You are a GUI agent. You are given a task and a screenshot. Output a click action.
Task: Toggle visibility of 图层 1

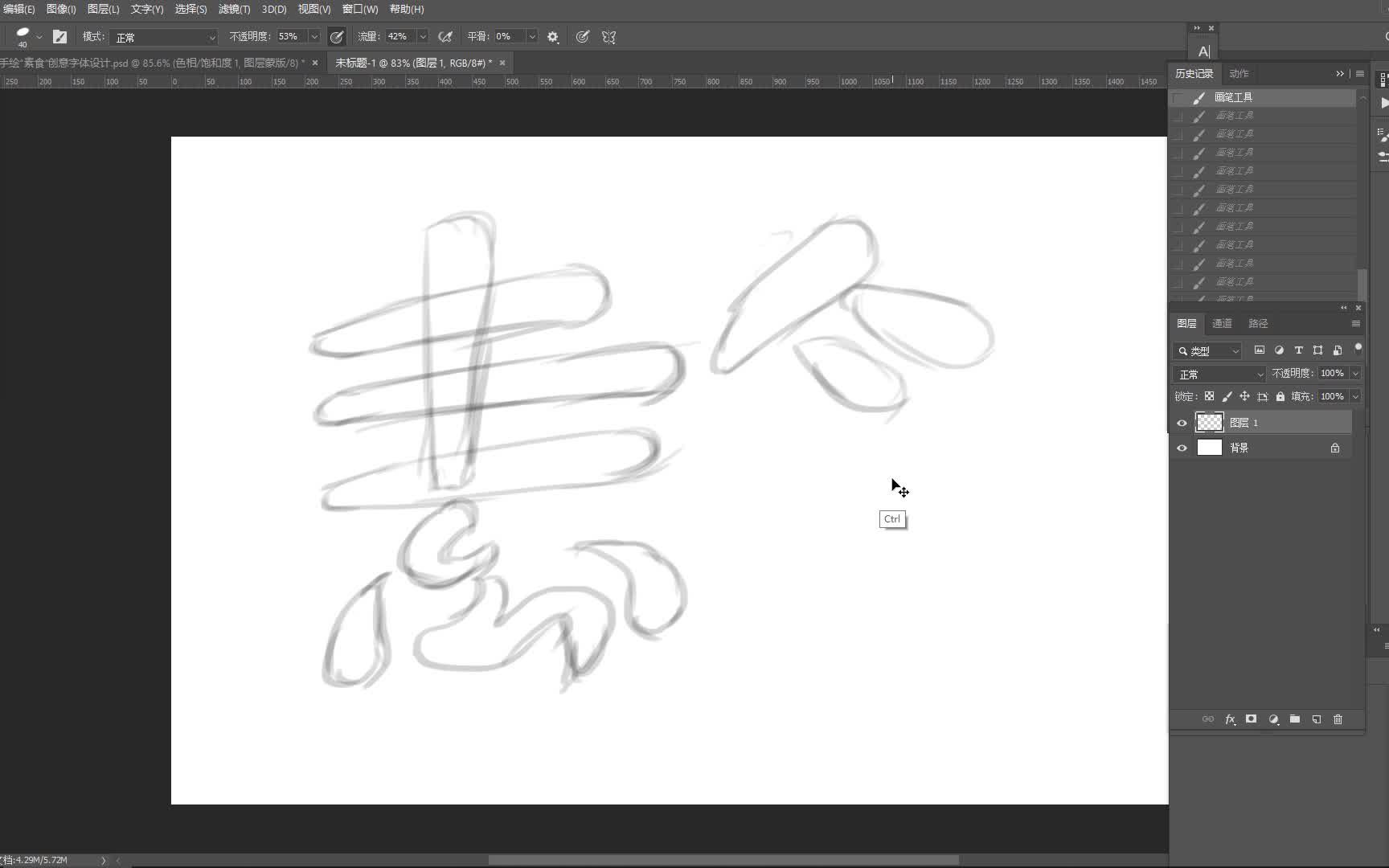(x=1182, y=423)
